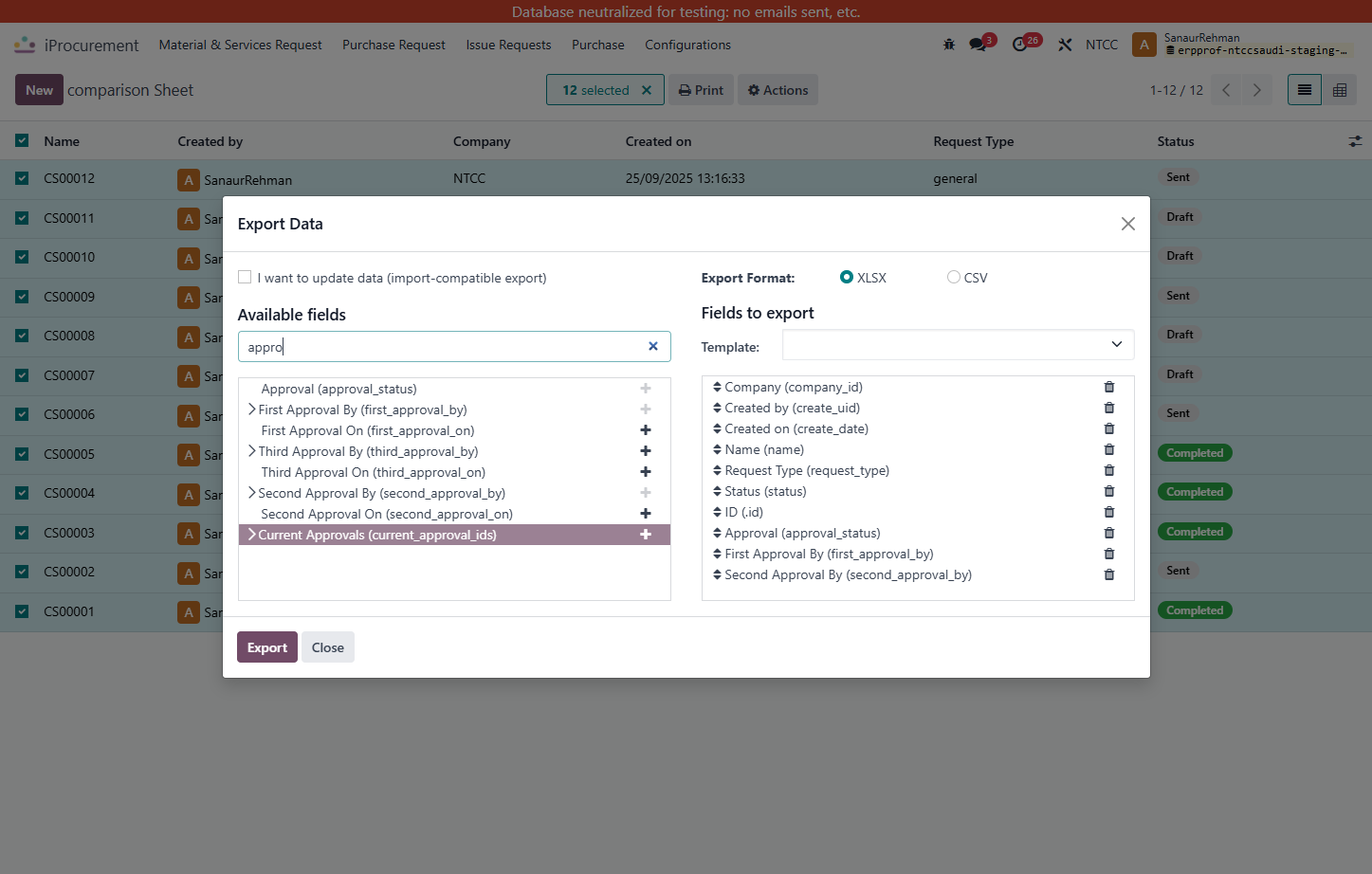This screenshot has width=1372, height=874.
Task: Remove Request Type field from export list
Action: click(x=1109, y=470)
